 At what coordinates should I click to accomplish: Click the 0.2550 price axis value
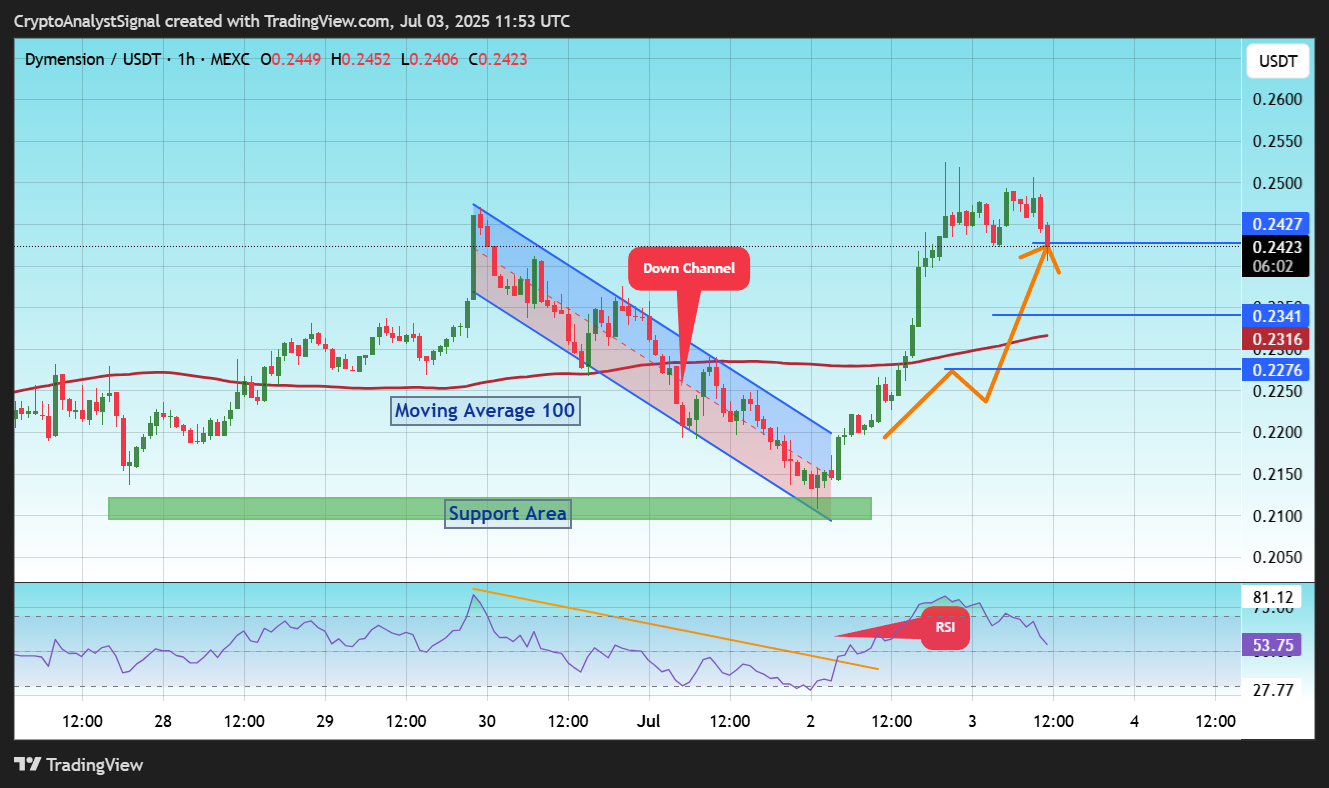click(x=1277, y=141)
